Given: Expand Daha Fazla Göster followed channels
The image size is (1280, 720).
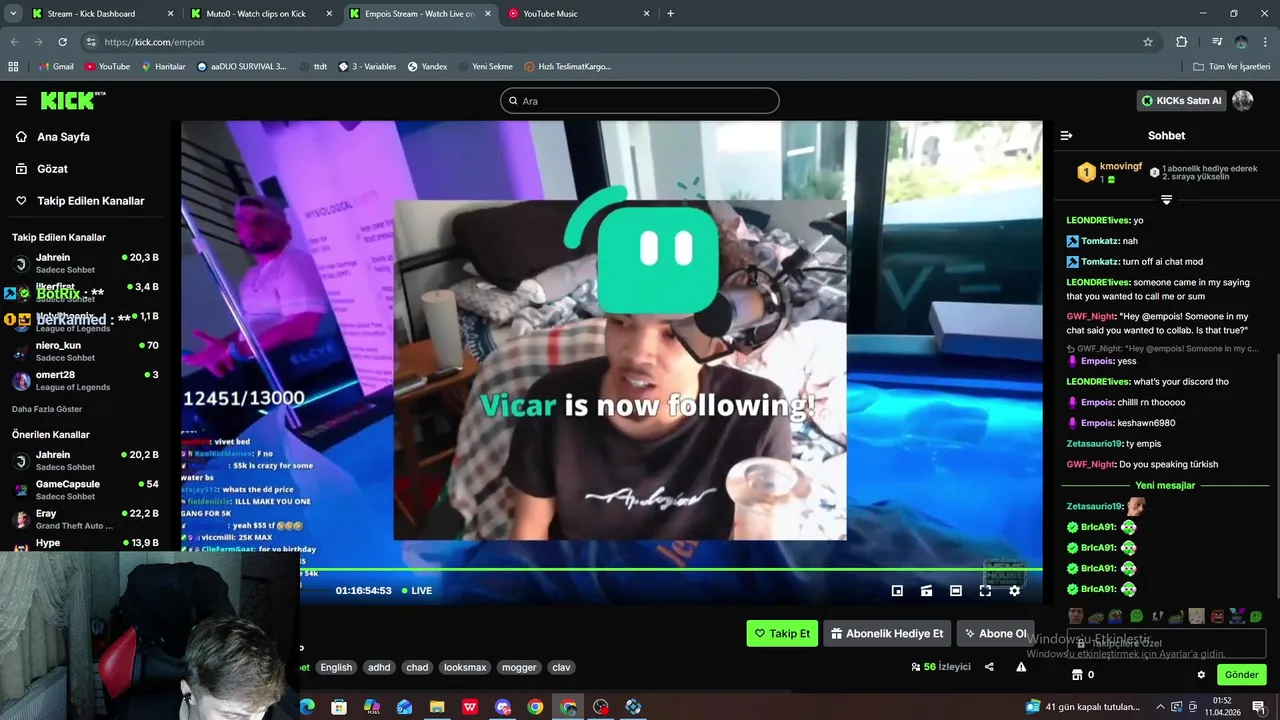Looking at the screenshot, I should point(47,409).
